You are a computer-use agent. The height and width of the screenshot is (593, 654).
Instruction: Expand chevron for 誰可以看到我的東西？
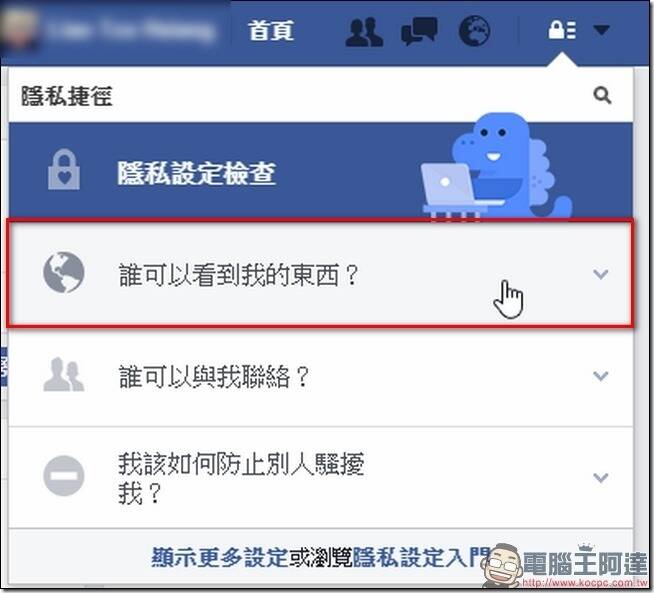pyautogui.click(x=600, y=274)
